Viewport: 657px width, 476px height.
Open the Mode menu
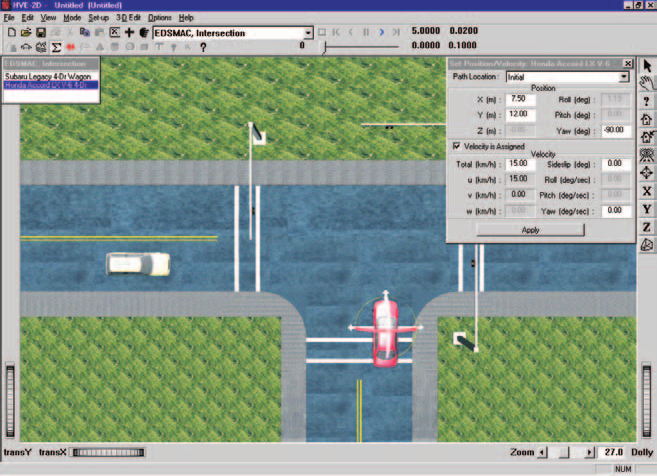[x=72, y=18]
